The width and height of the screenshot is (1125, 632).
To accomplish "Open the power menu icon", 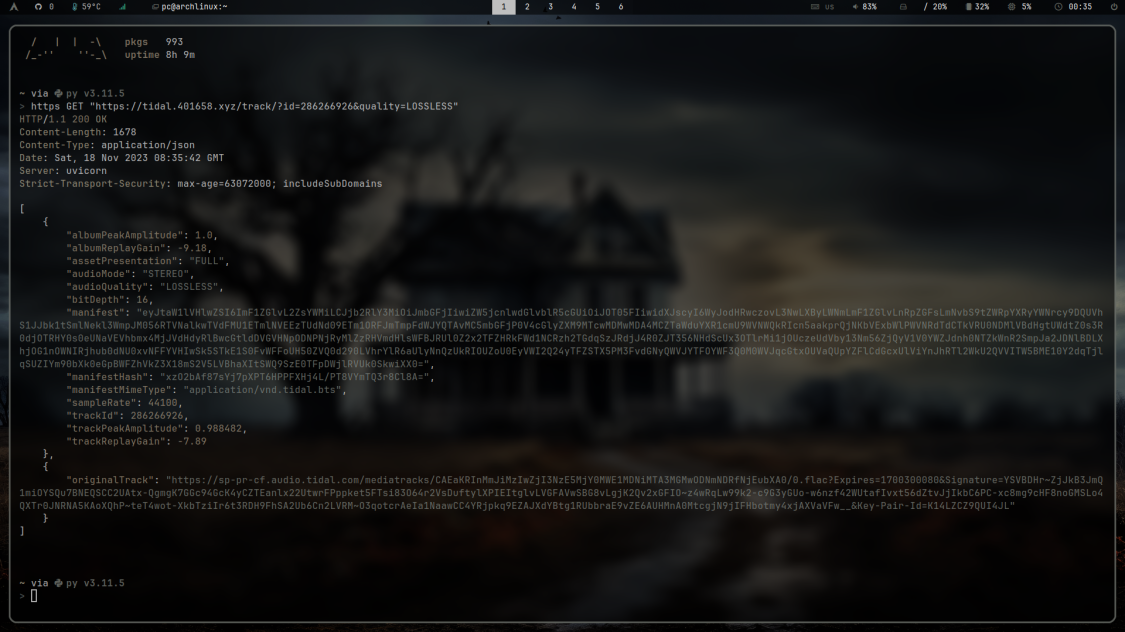I will 1114,6.
